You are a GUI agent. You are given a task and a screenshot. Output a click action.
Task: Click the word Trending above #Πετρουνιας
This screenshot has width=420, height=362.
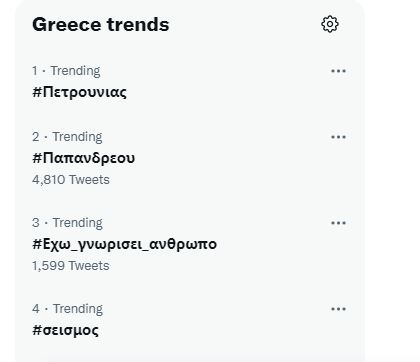(75, 71)
